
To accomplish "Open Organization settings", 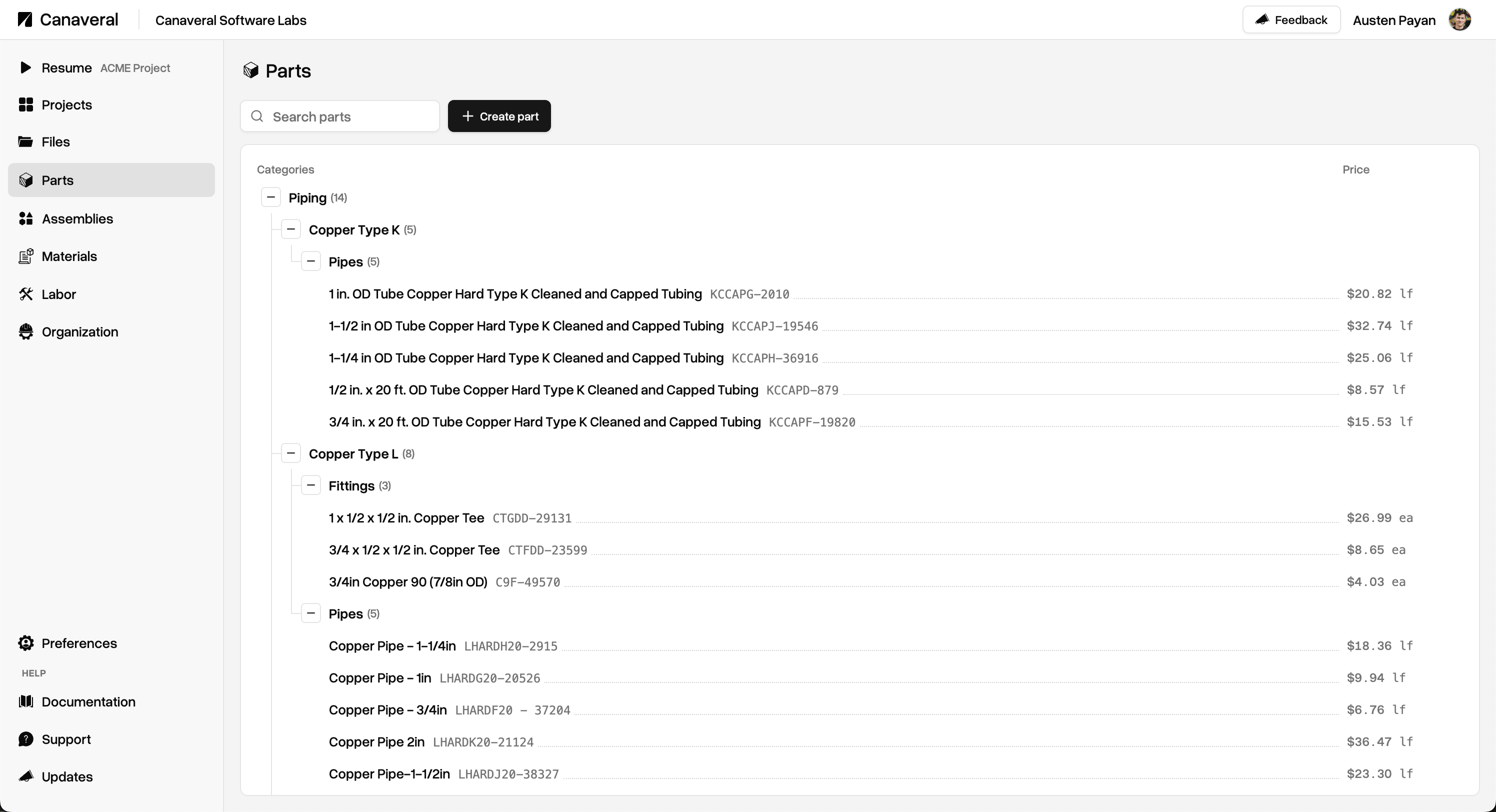I will coord(111,331).
